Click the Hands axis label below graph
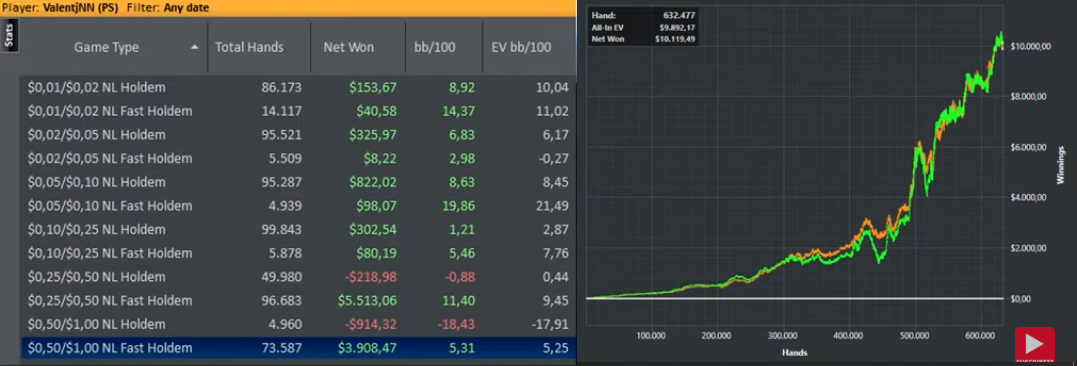The height and width of the screenshot is (366, 1077). coord(795,352)
